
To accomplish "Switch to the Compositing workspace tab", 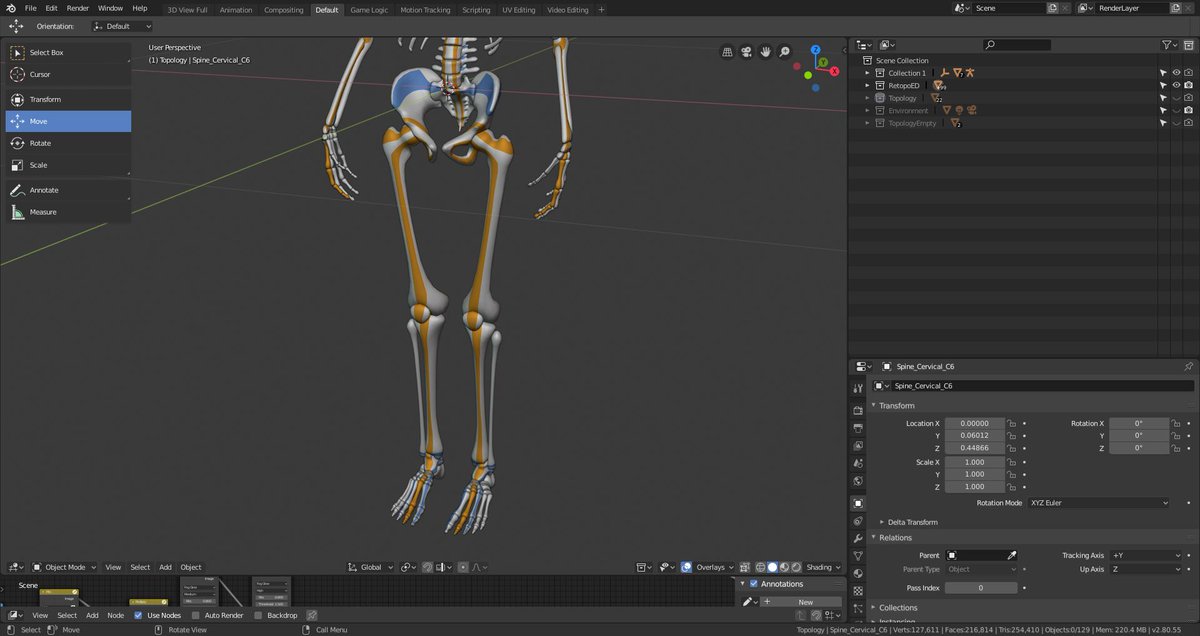I will [x=284, y=10].
